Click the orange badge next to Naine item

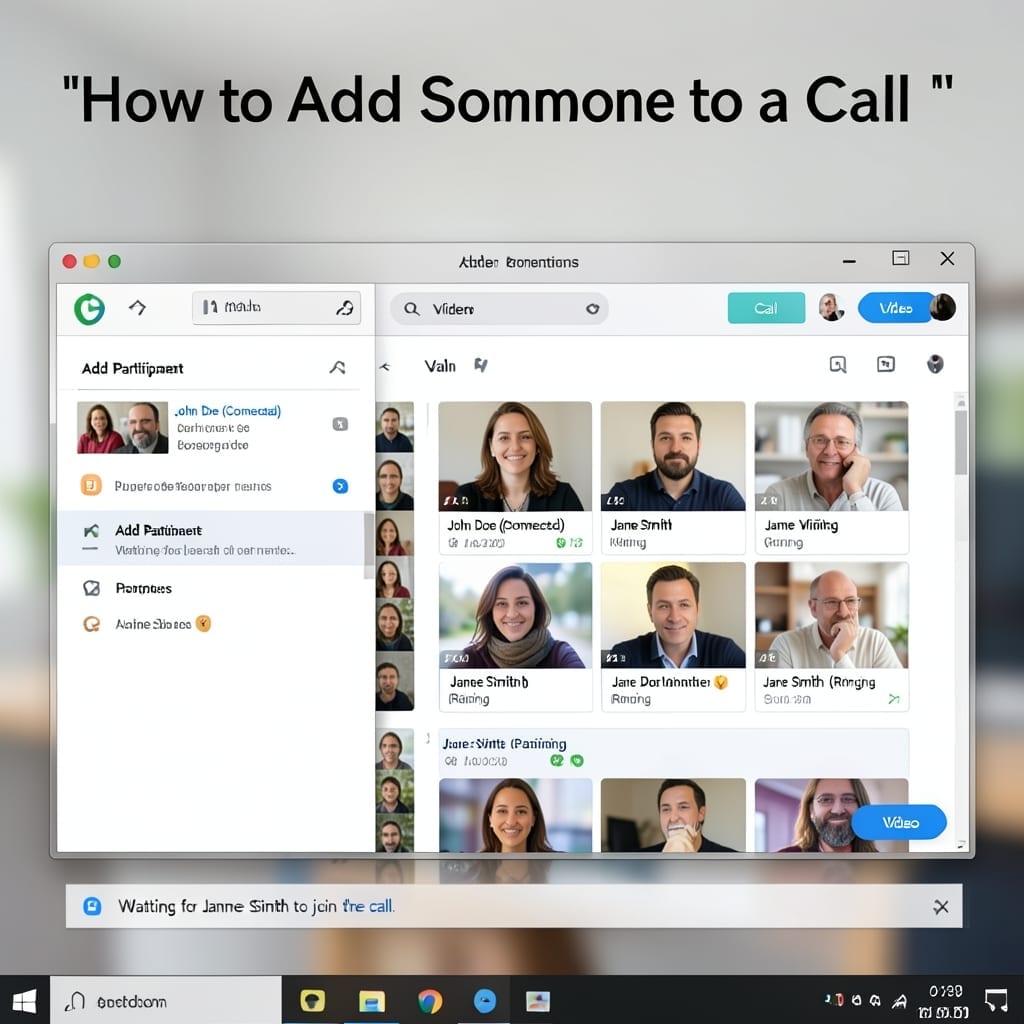204,624
